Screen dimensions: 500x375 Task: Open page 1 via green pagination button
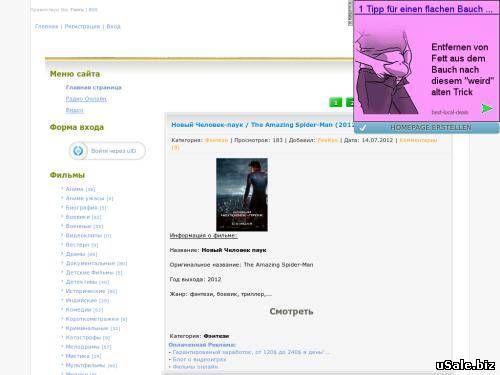(335, 102)
